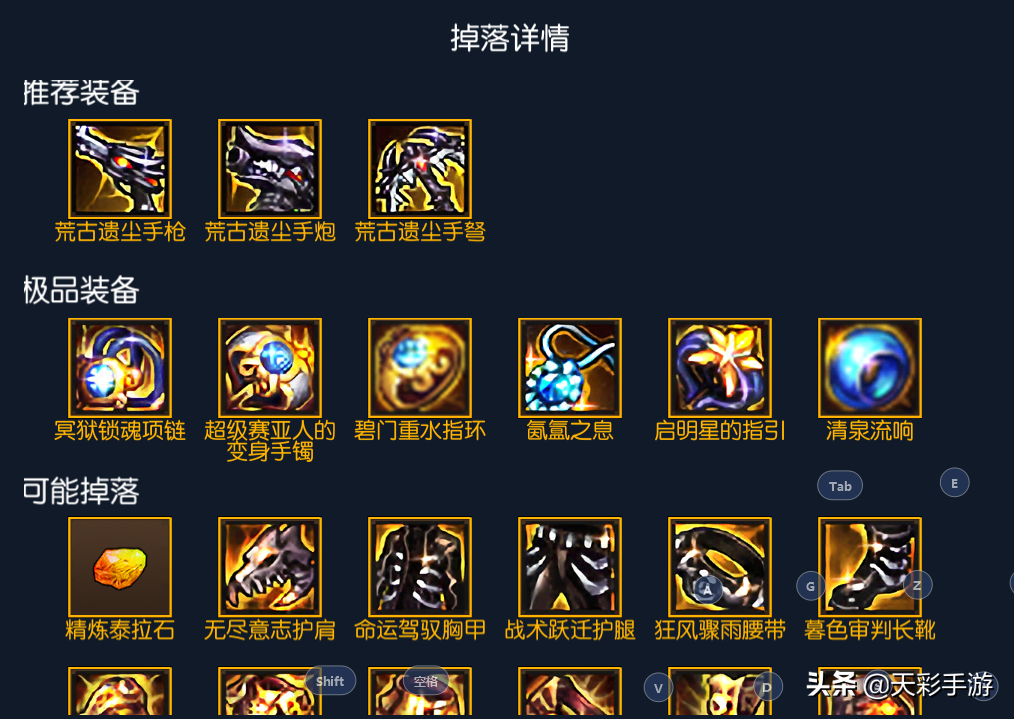Open the 启明星的指引 item icon
This screenshot has width=1014, height=719.
(720, 368)
